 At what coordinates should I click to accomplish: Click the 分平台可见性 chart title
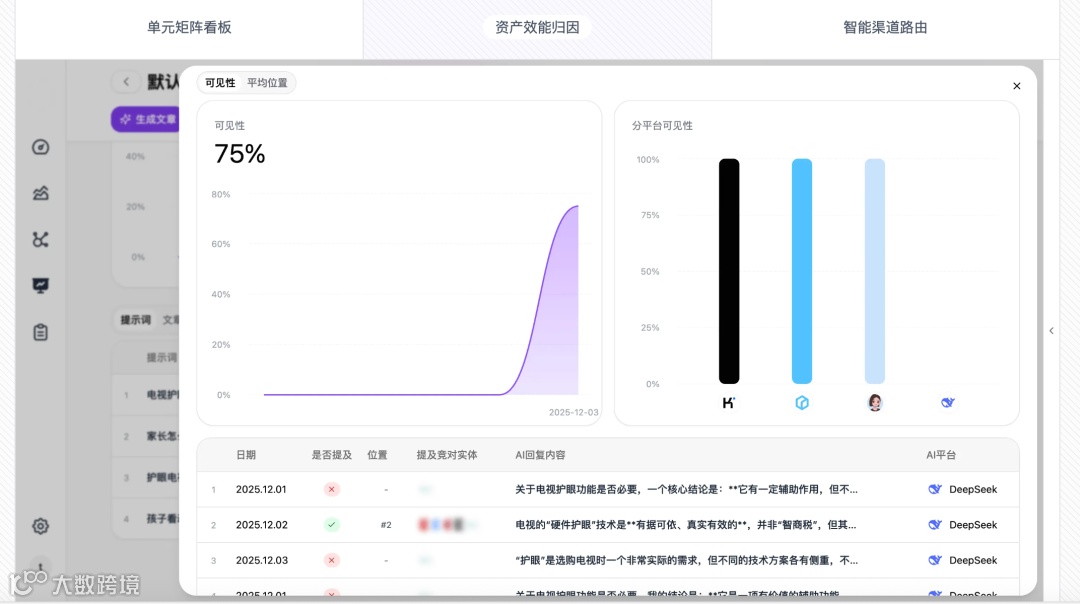tap(662, 126)
